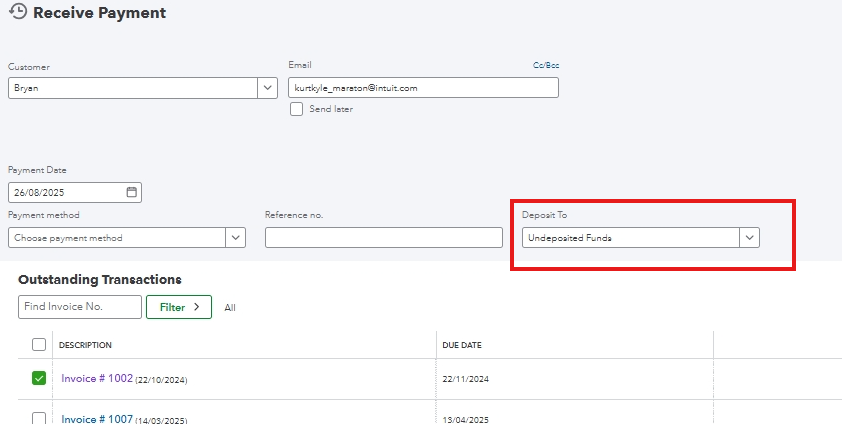The width and height of the screenshot is (842, 424).
Task: Expand the Customer dropdown arrow
Action: coord(267,88)
